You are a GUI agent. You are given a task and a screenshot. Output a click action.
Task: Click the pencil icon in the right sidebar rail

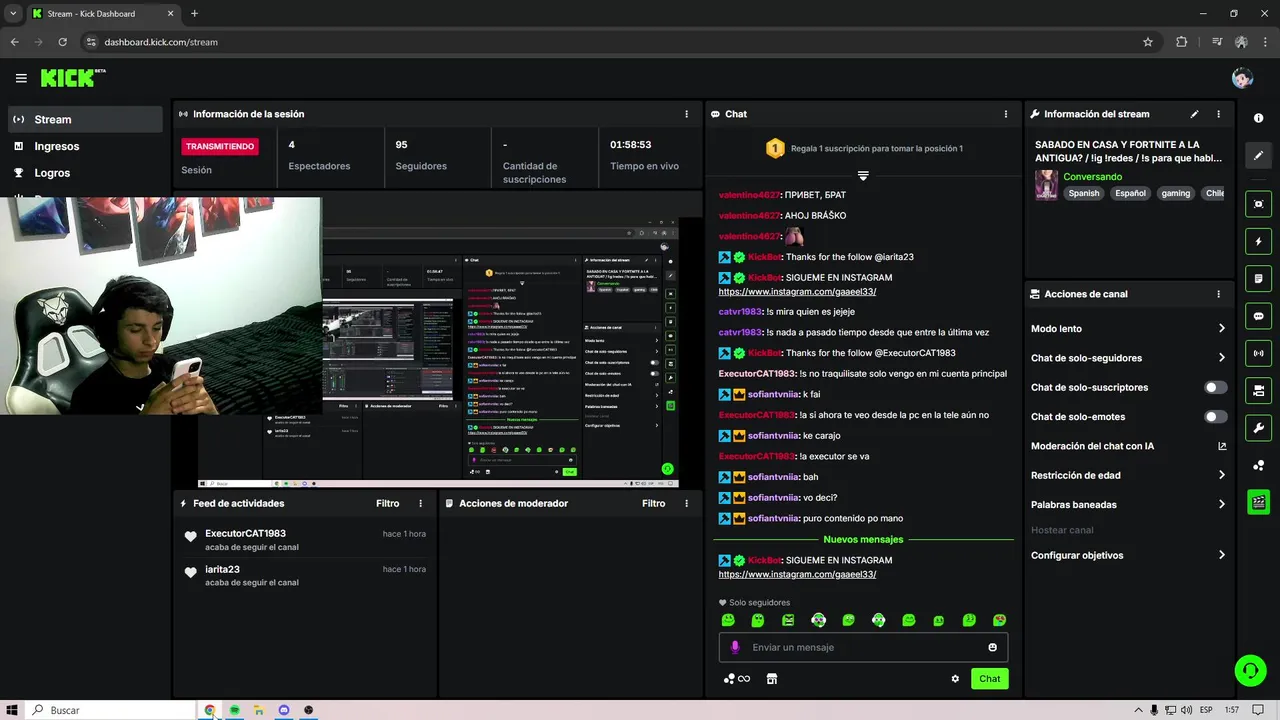click(x=1258, y=155)
